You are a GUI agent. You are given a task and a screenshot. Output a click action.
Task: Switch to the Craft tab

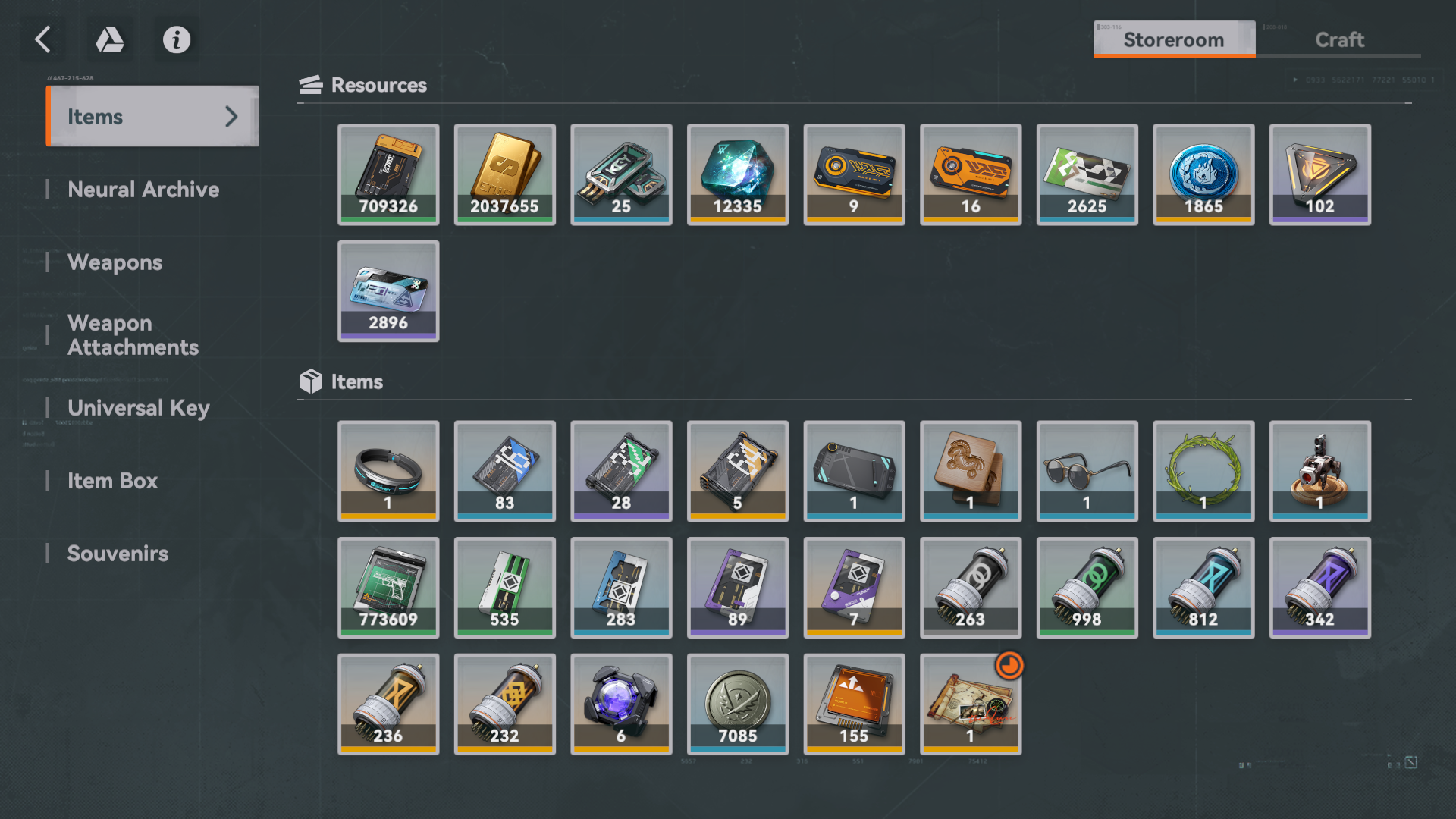tap(1338, 39)
